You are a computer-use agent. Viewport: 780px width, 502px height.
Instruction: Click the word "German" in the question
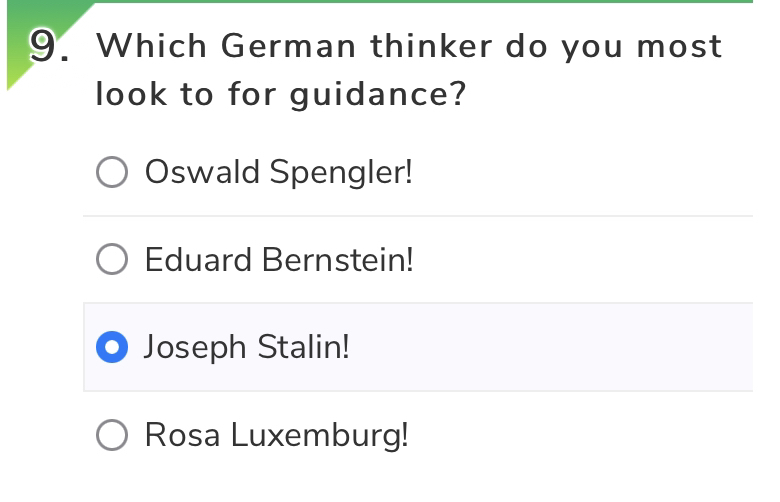click(287, 47)
